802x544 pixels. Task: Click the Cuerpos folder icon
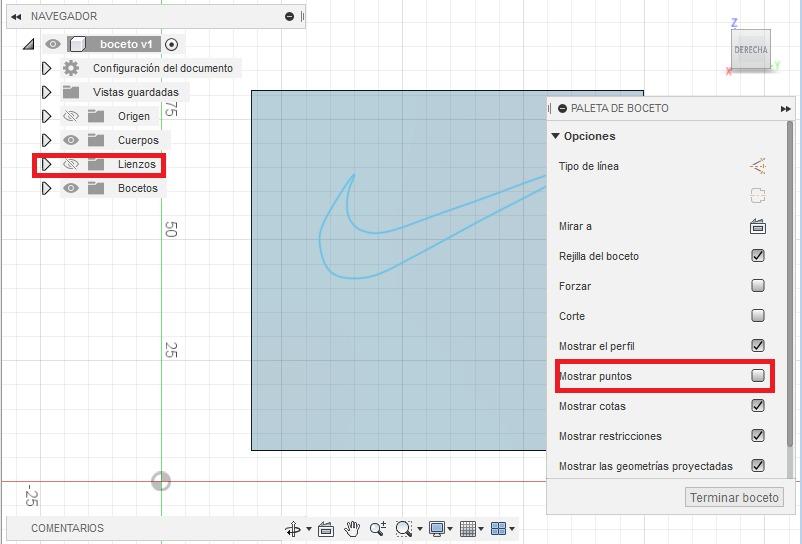pyautogui.click(x=96, y=140)
